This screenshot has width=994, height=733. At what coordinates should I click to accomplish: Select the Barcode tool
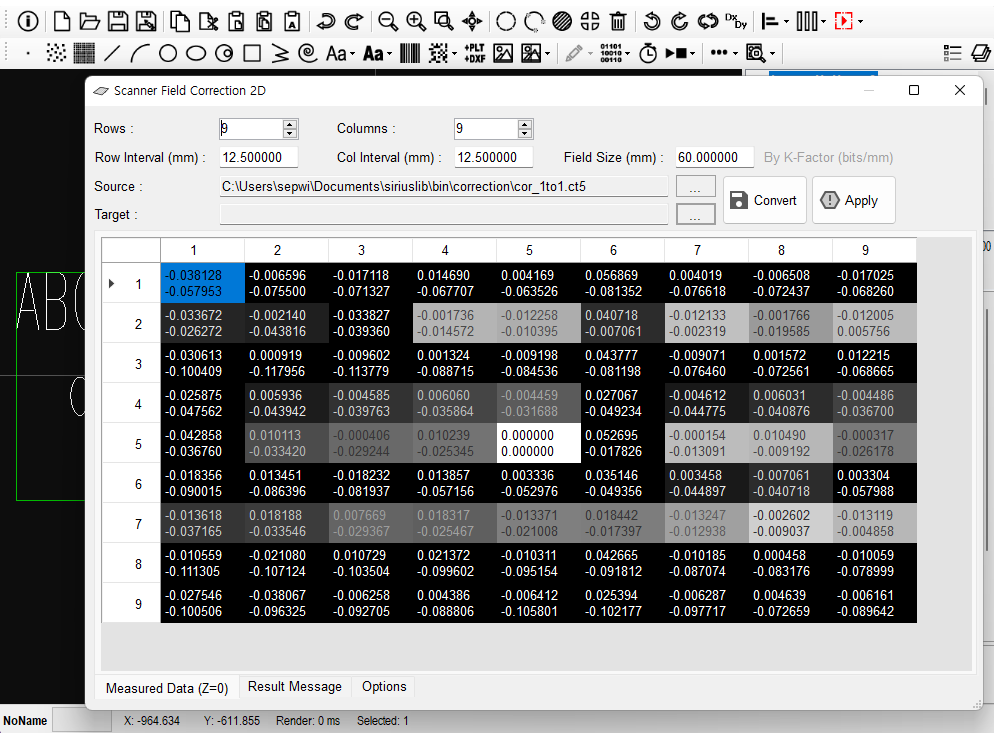pos(410,53)
